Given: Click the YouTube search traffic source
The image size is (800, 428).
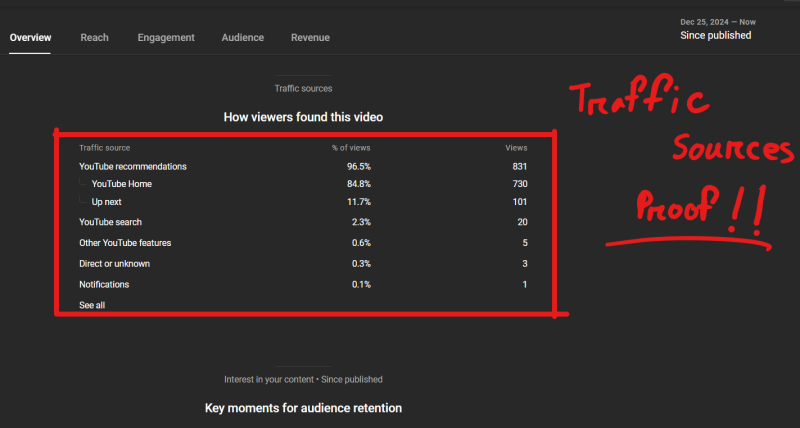Looking at the screenshot, I should coord(110,222).
